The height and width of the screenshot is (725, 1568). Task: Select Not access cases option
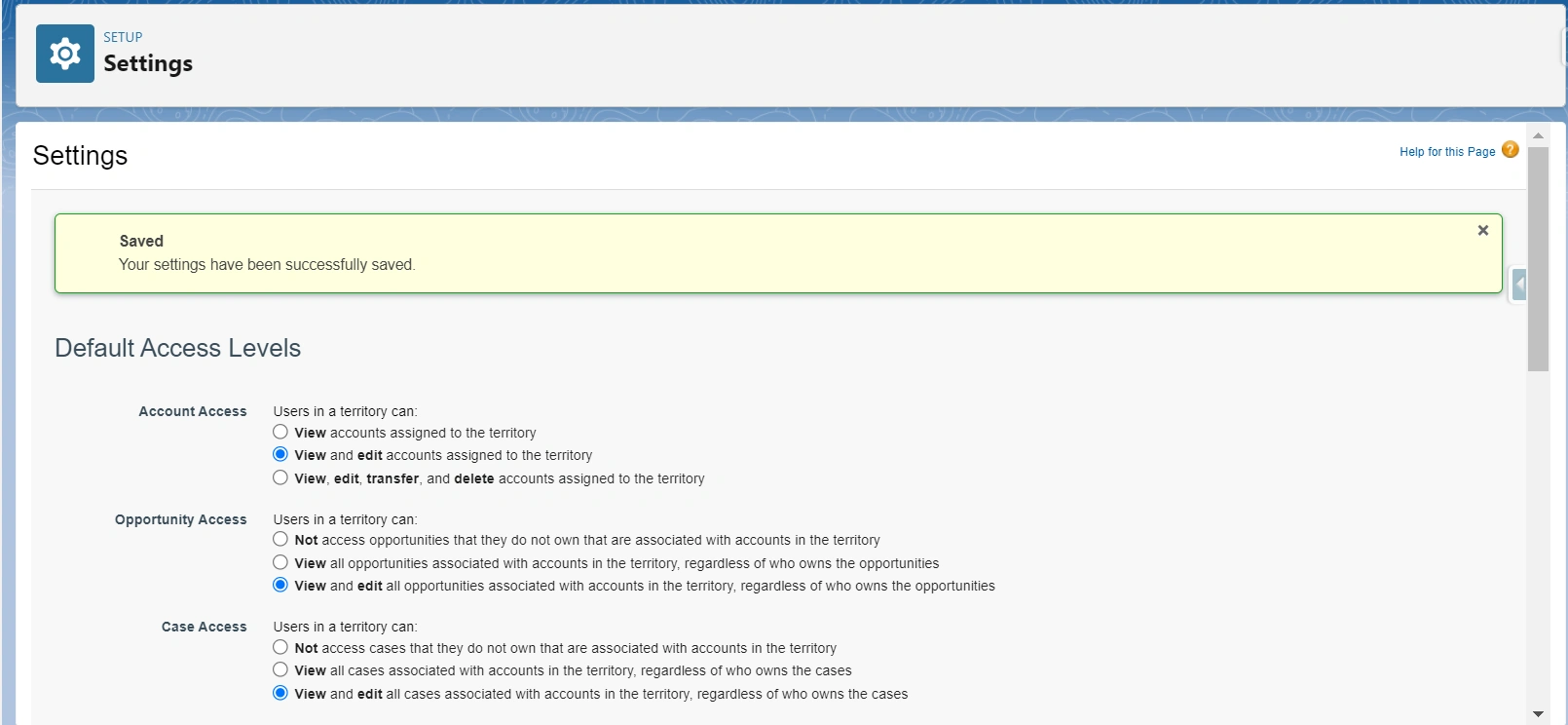(280, 647)
